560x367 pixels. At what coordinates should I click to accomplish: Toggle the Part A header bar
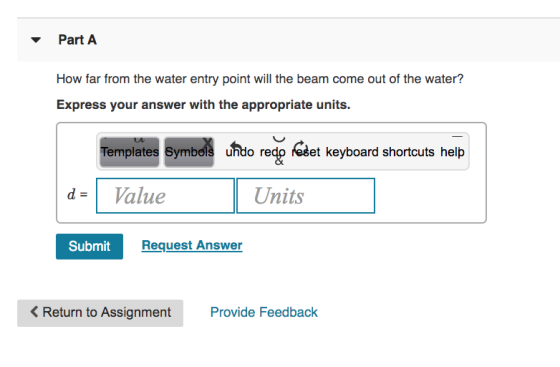pos(289,40)
